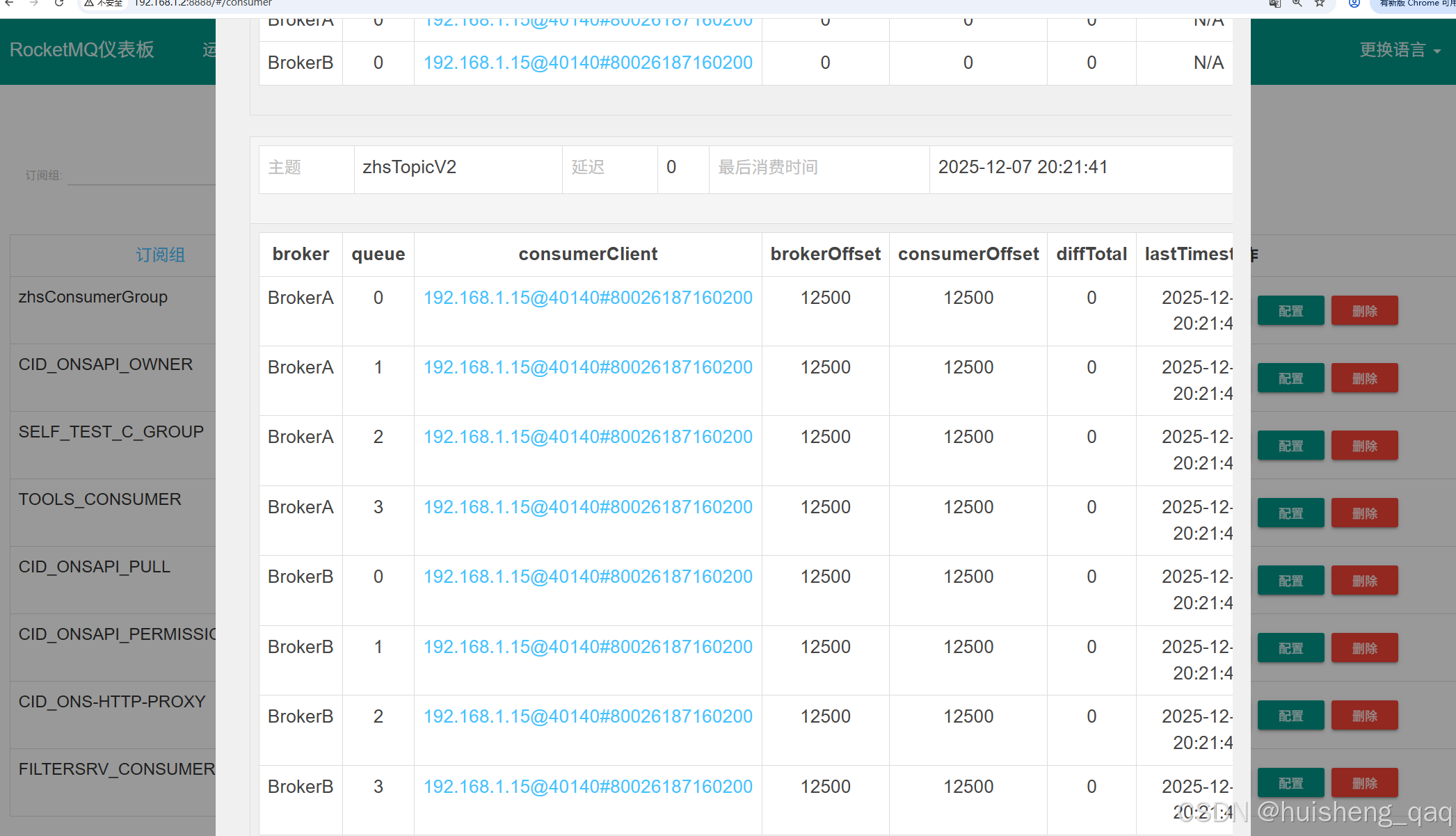
Task: Open consumerClient link for BrokerA queue 0
Action: click(588, 298)
